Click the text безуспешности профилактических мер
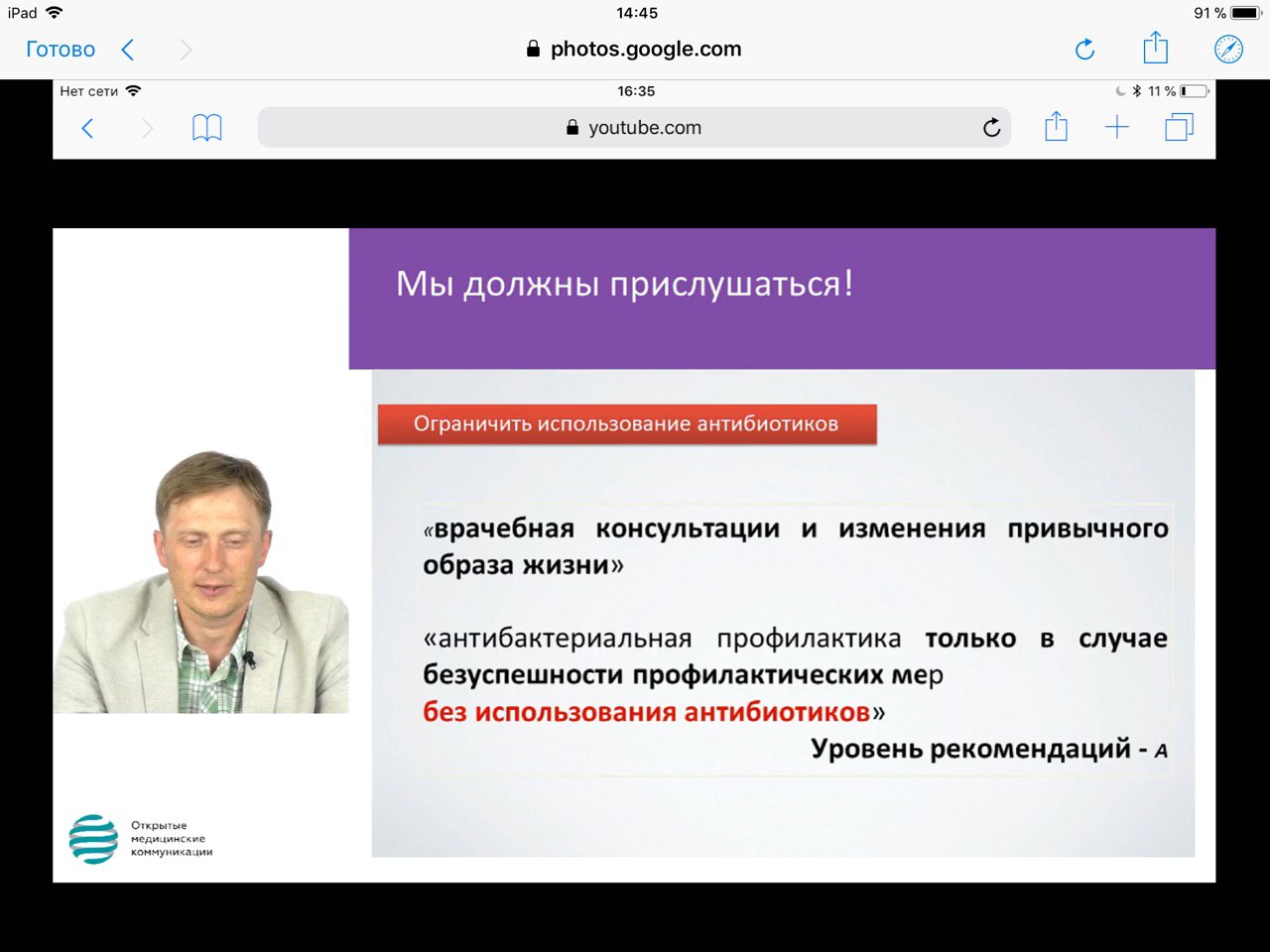The image size is (1270, 952). [x=683, y=675]
